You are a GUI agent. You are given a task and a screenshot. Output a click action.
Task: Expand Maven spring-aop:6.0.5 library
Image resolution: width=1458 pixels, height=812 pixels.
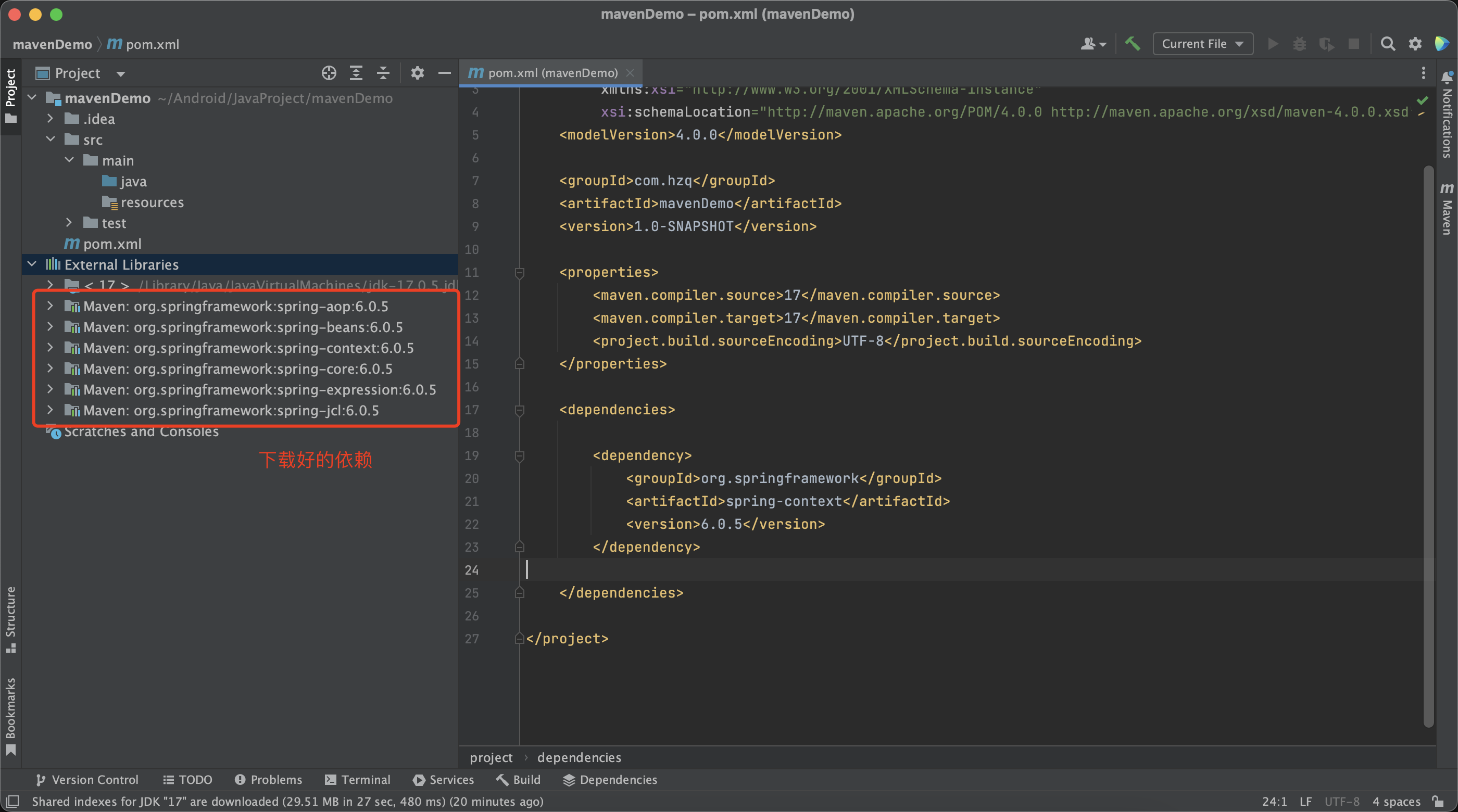click(51, 306)
